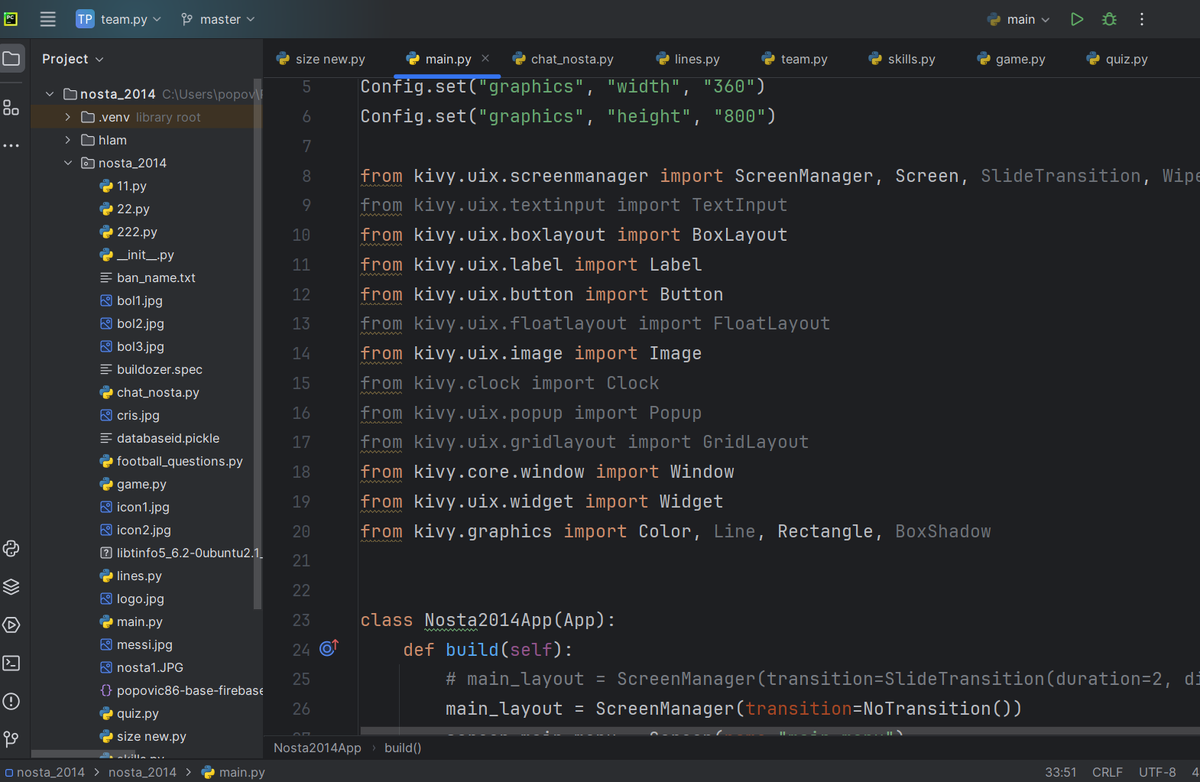Open the main menu hamburger icon

pos(47,19)
